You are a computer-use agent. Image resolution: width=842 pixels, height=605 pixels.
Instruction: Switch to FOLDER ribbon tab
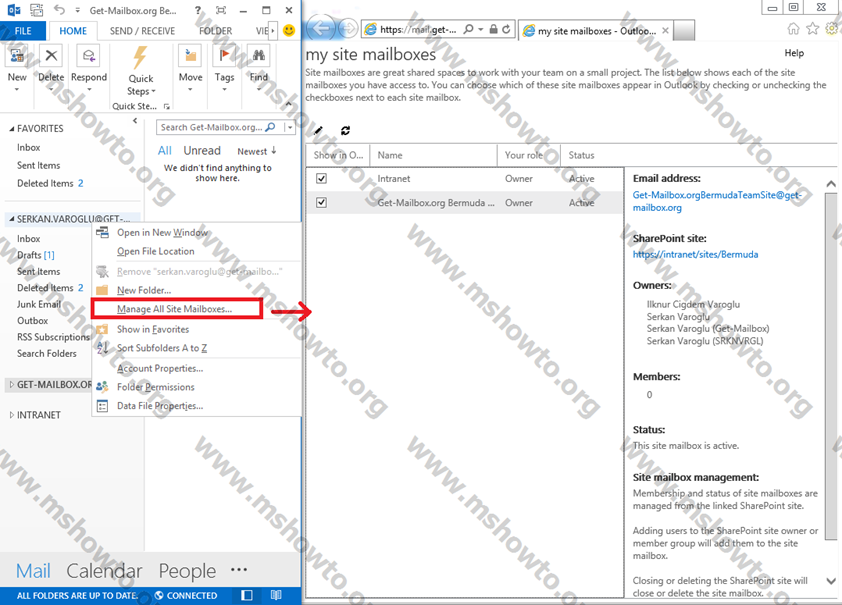tap(215, 31)
